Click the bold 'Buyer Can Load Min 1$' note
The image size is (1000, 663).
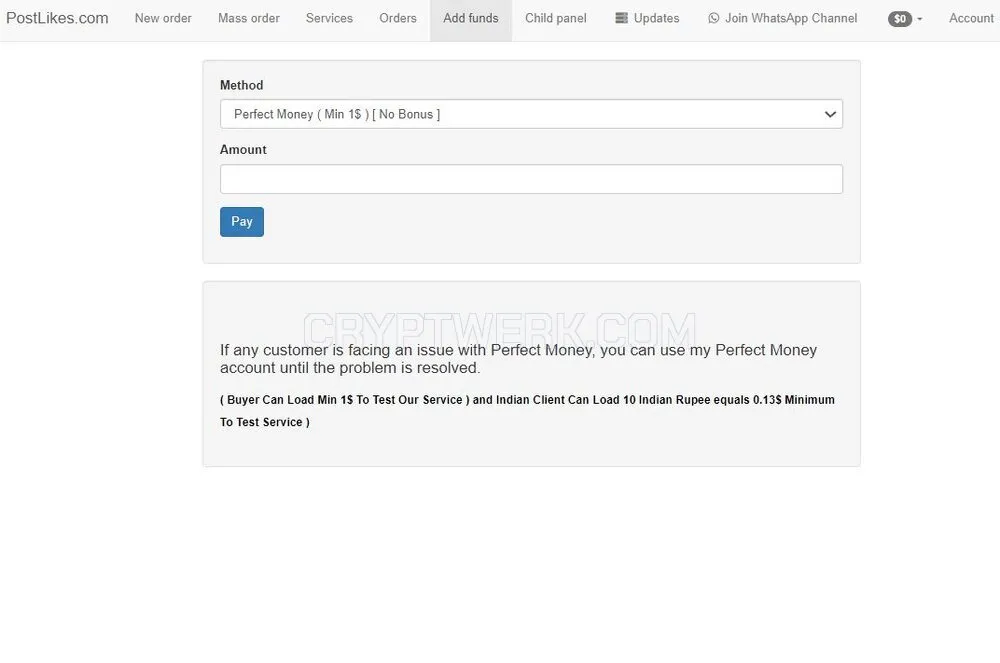527,411
